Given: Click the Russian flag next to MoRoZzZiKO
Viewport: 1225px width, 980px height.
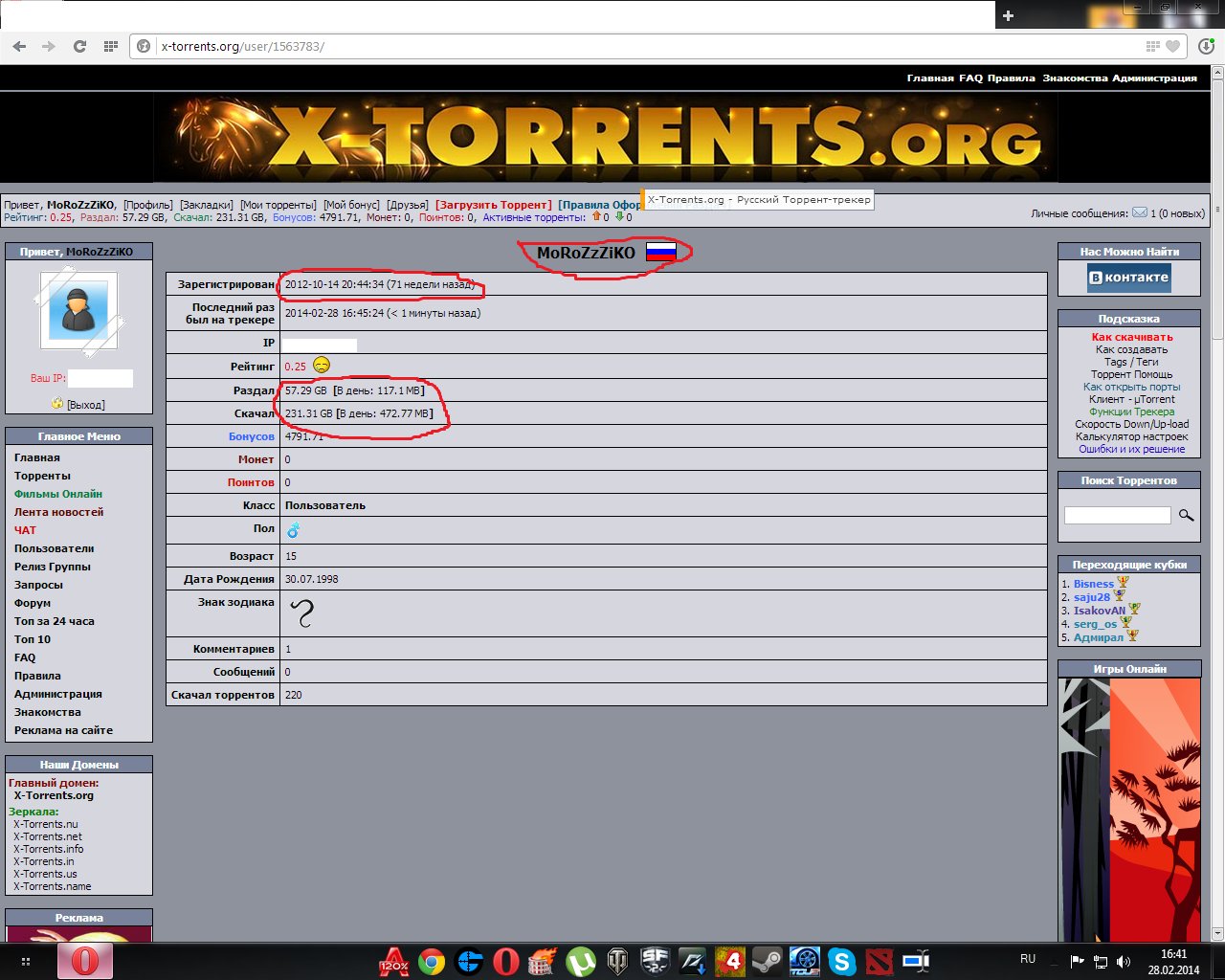Looking at the screenshot, I should click(661, 252).
